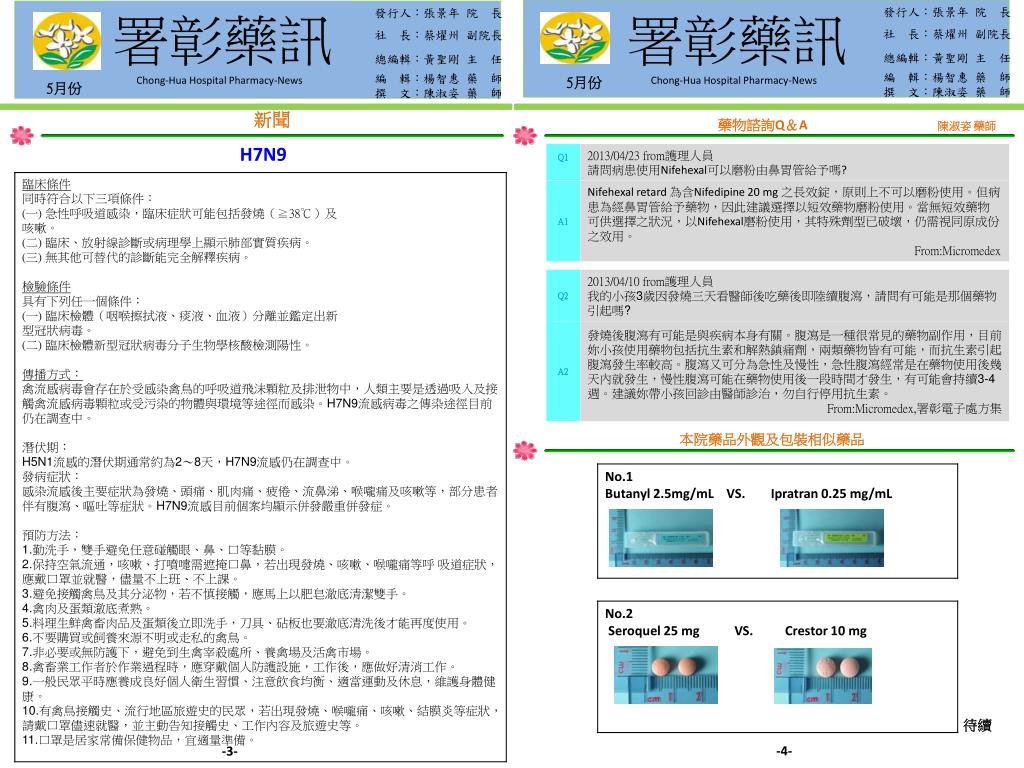Click 'Chong-Hua Hospital Pharmacy-News' on page 4
Image resolution: width=1024 pixels, height=768 pixels.
(733, 80)
